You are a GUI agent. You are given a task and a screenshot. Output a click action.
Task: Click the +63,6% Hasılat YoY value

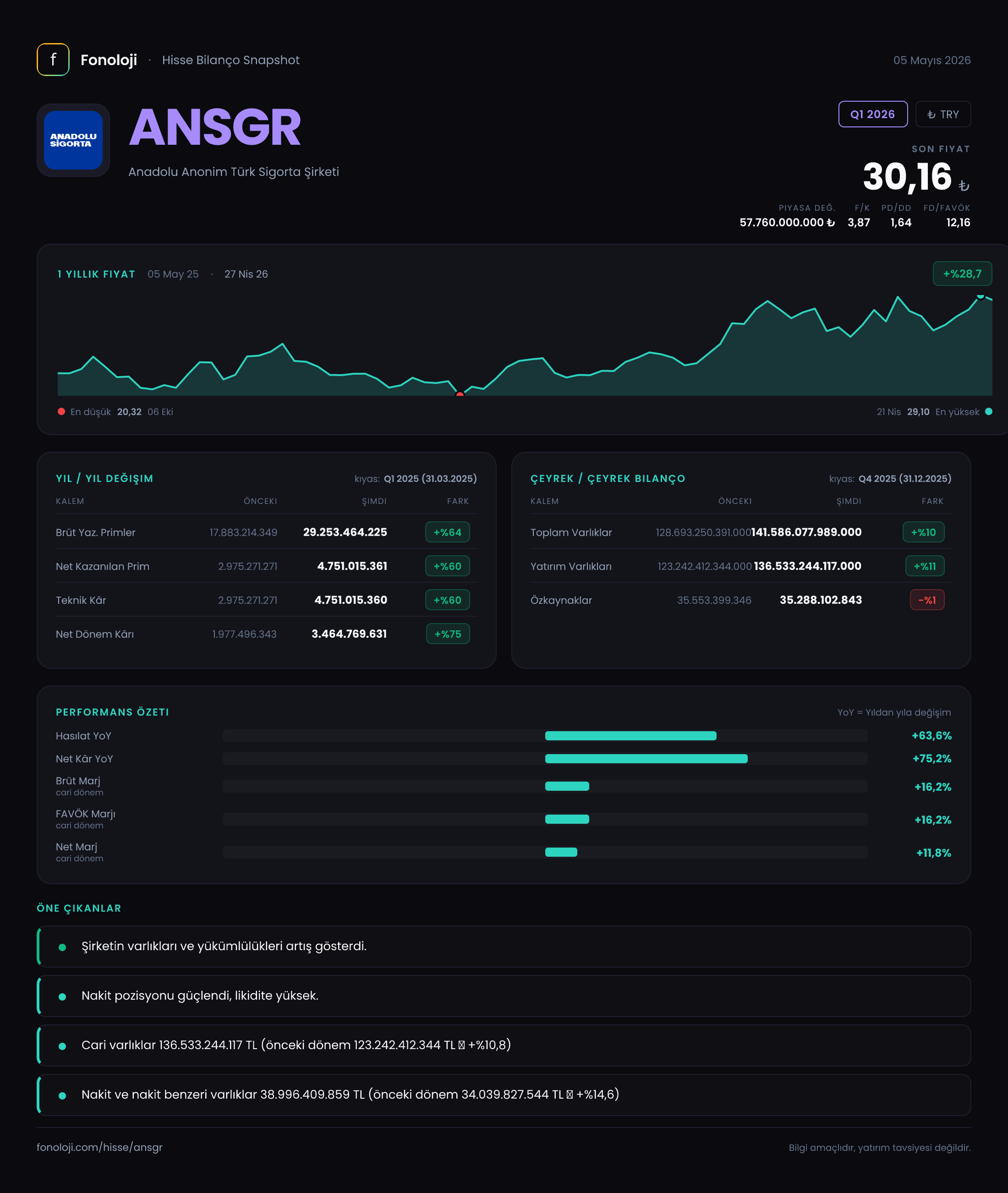[x=931, y=736]
